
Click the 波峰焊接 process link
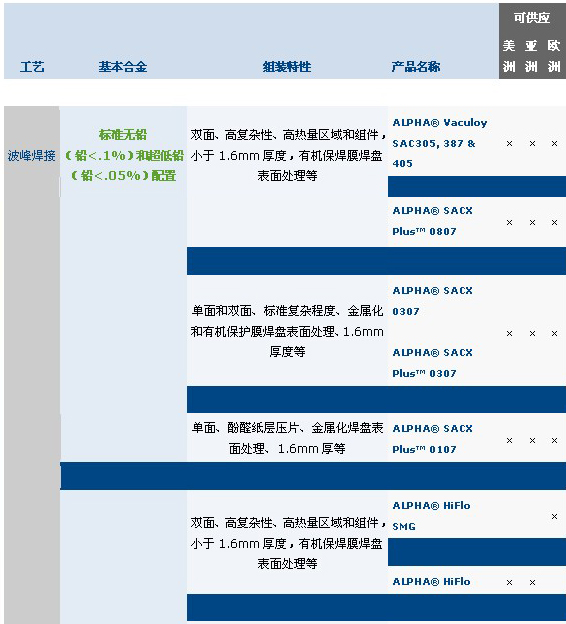[31, 156]
